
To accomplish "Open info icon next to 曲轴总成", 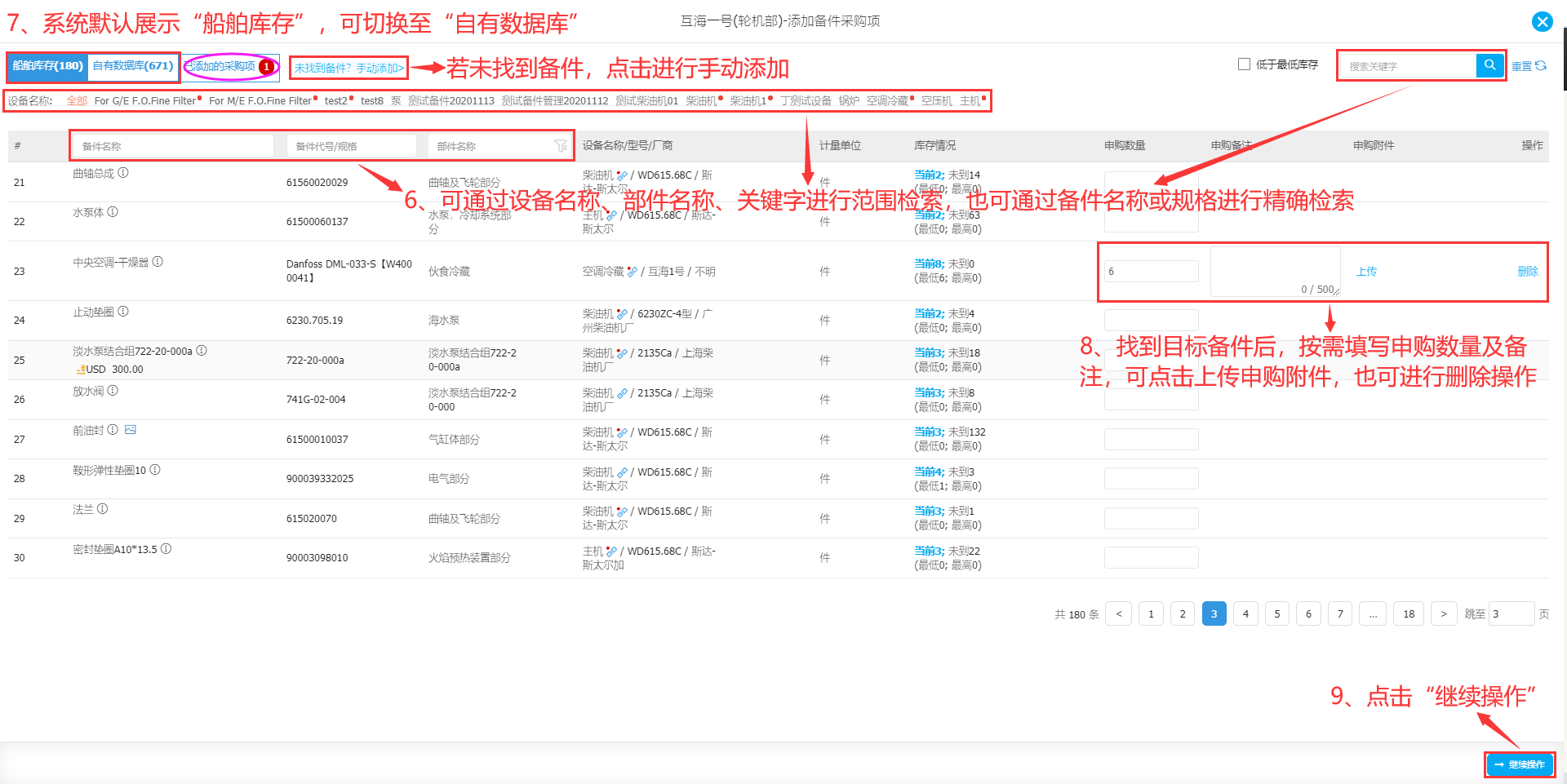I will pyautogui.click(x=123, y=173).
